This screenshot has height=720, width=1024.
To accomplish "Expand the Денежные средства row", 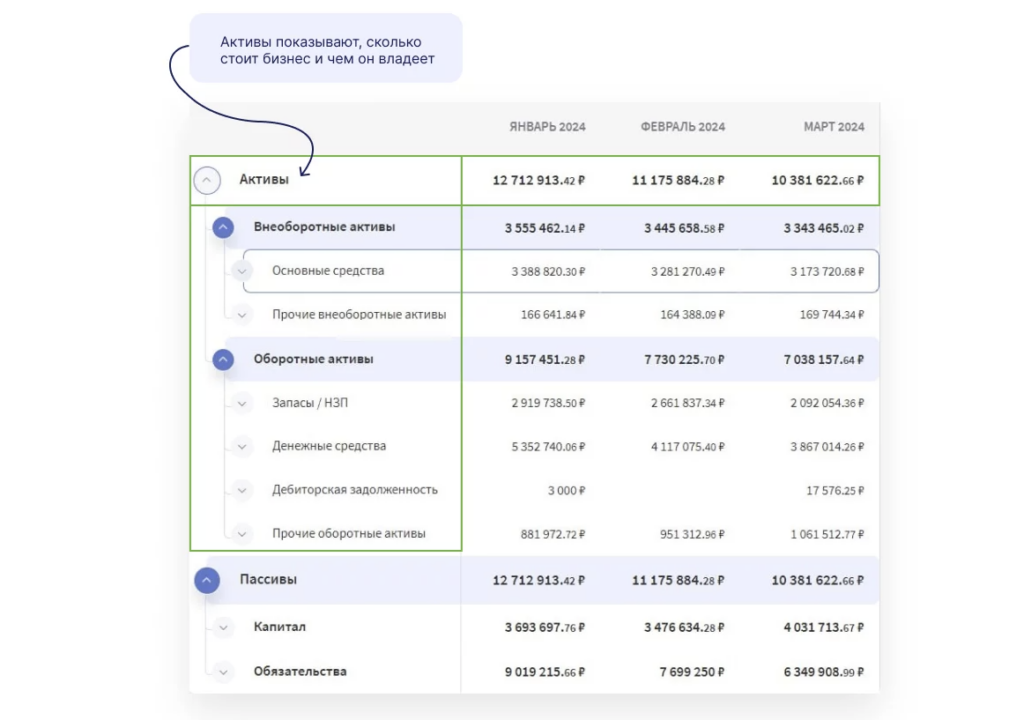I will pos(241,447).
